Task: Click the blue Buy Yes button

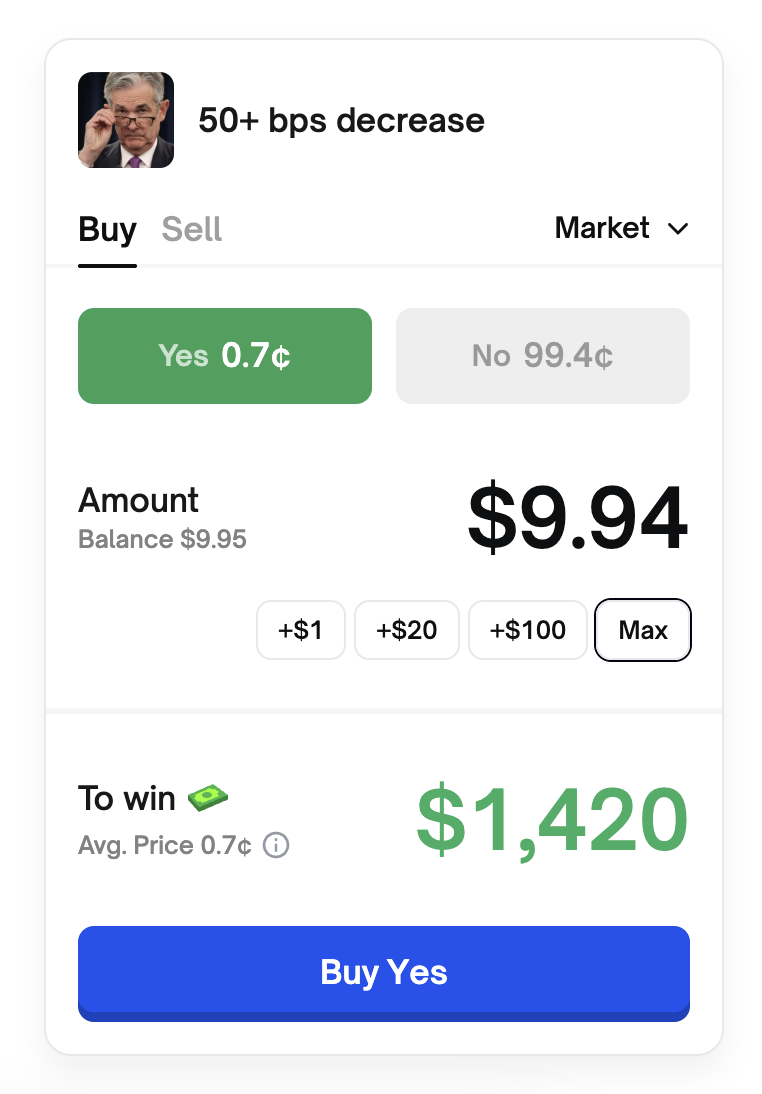Action: [x=384, y=973]
